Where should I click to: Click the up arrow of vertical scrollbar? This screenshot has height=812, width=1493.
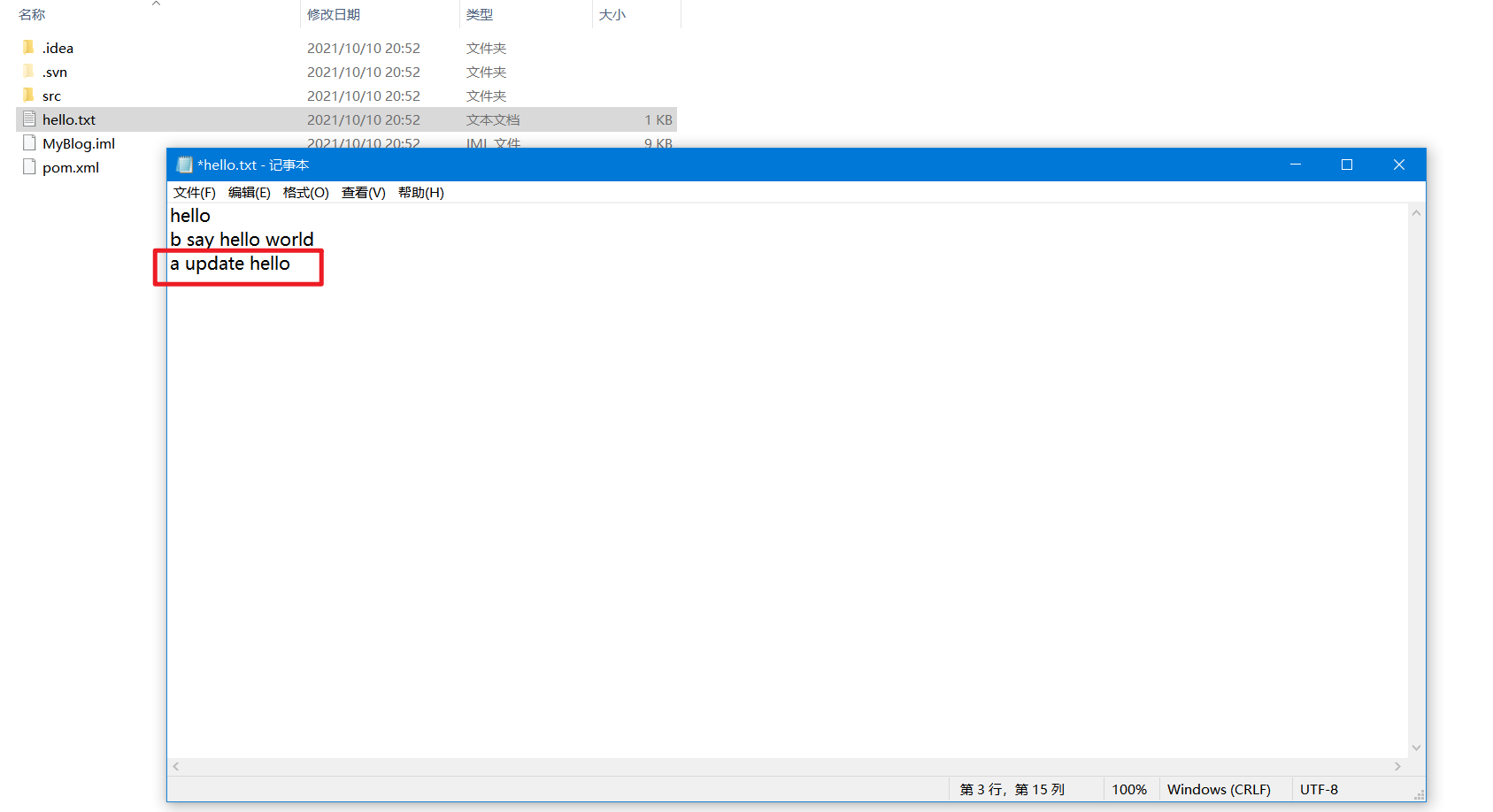coord(1416,213)
